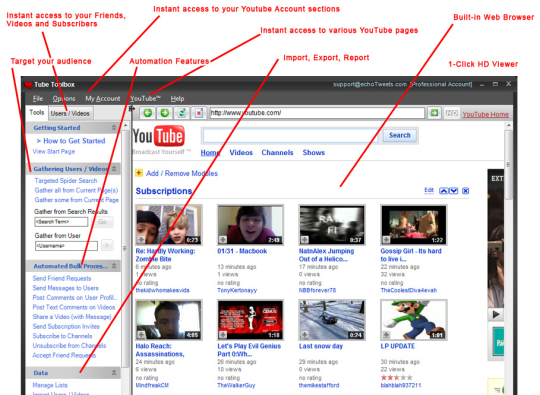Click Go button next to Search Term field
Screen dimensions: 540x395
103,222
